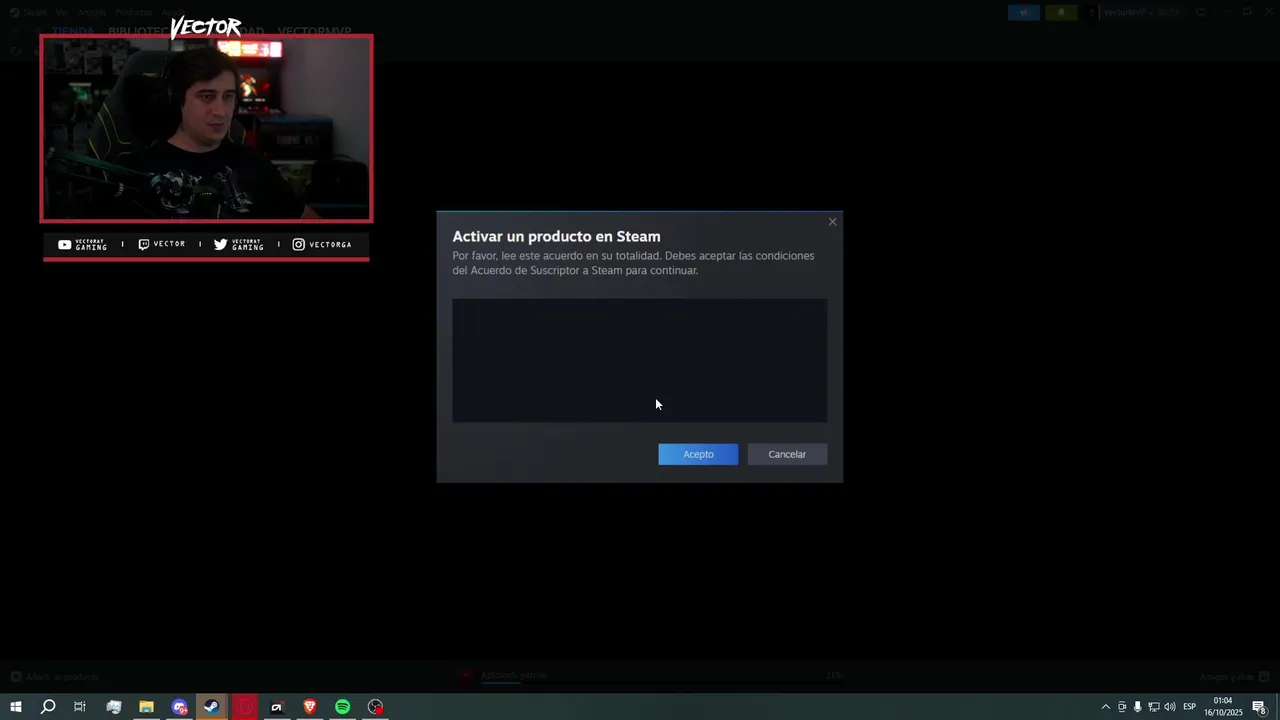Click the ESP language indicator
The height and width of the screenshot is (720, 1280).
point(1189,707)
